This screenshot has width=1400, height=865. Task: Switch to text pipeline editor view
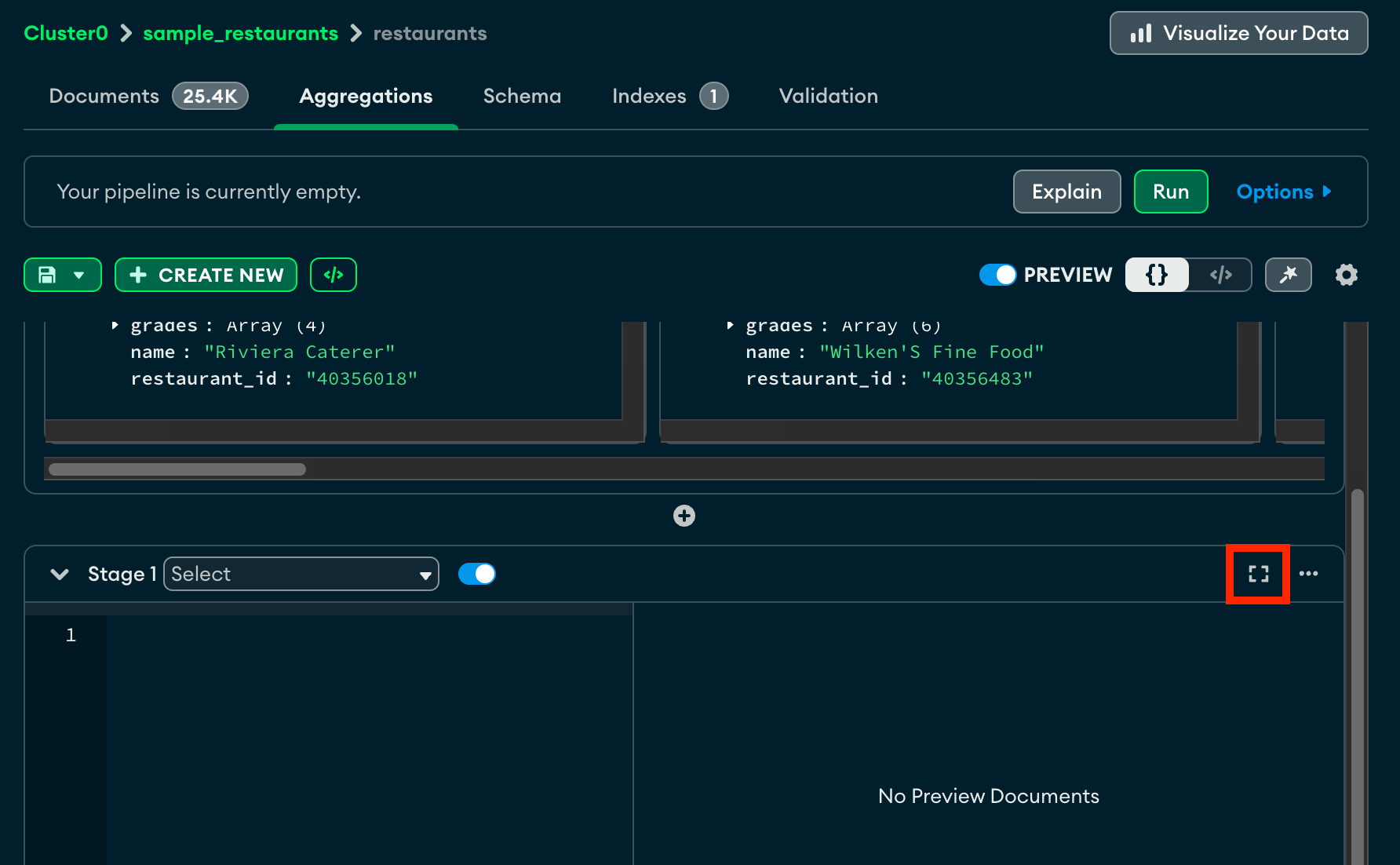[x=1220, y=275]
